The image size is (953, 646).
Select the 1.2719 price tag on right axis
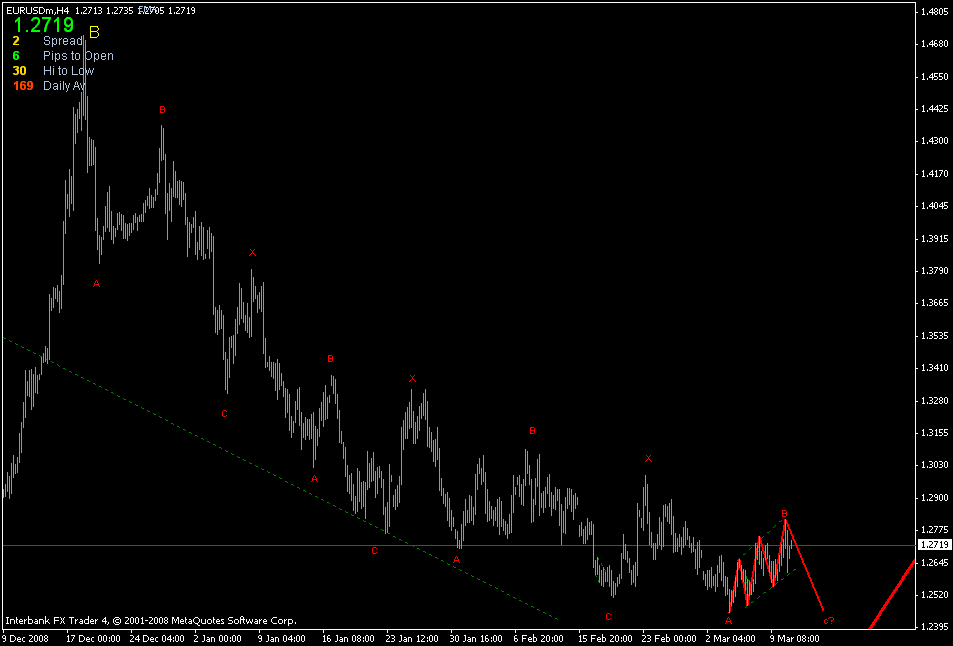point(934,544)
